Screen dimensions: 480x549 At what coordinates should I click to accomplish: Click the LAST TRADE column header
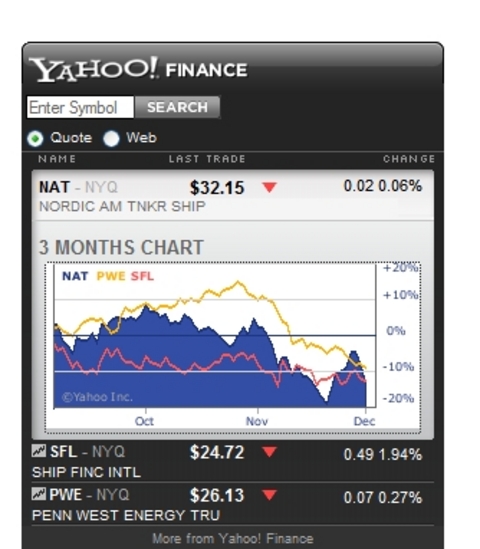point(207,159)
